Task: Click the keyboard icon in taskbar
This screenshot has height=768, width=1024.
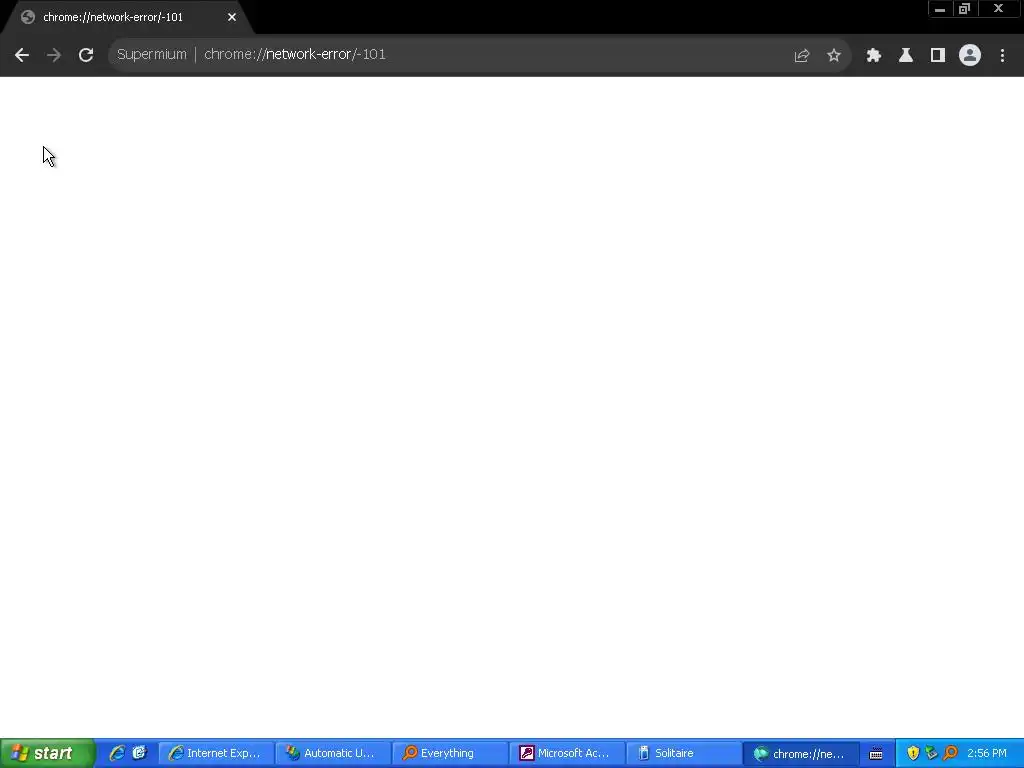Action: pos(876,754)
